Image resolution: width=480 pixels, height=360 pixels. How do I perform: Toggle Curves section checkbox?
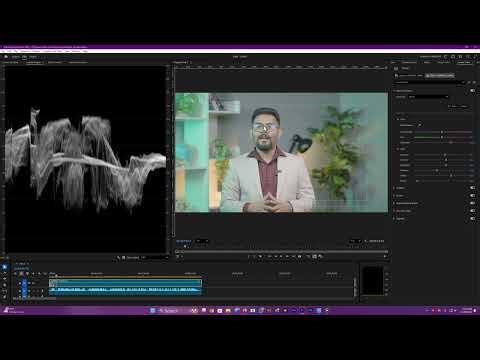coord(472,196)
